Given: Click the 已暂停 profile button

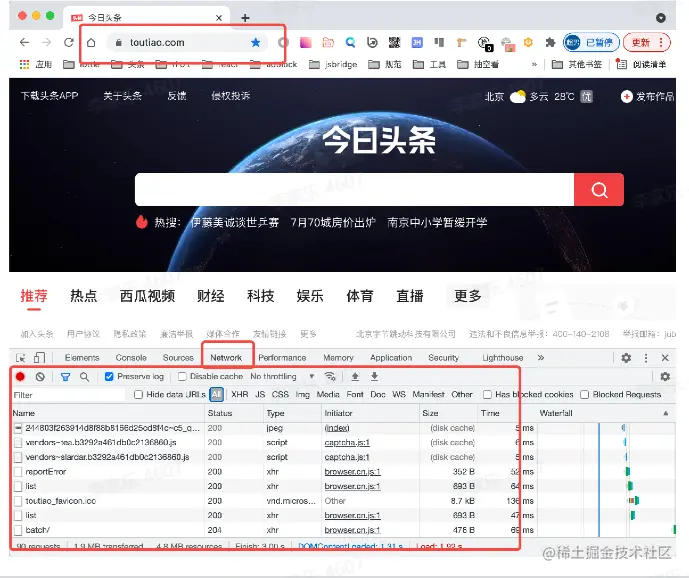Looking at the screenshot, I should point(591,43).
